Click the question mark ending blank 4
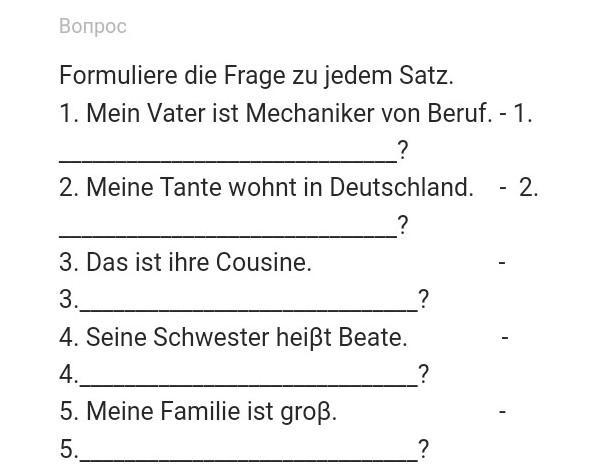 [x=423, y=375]
